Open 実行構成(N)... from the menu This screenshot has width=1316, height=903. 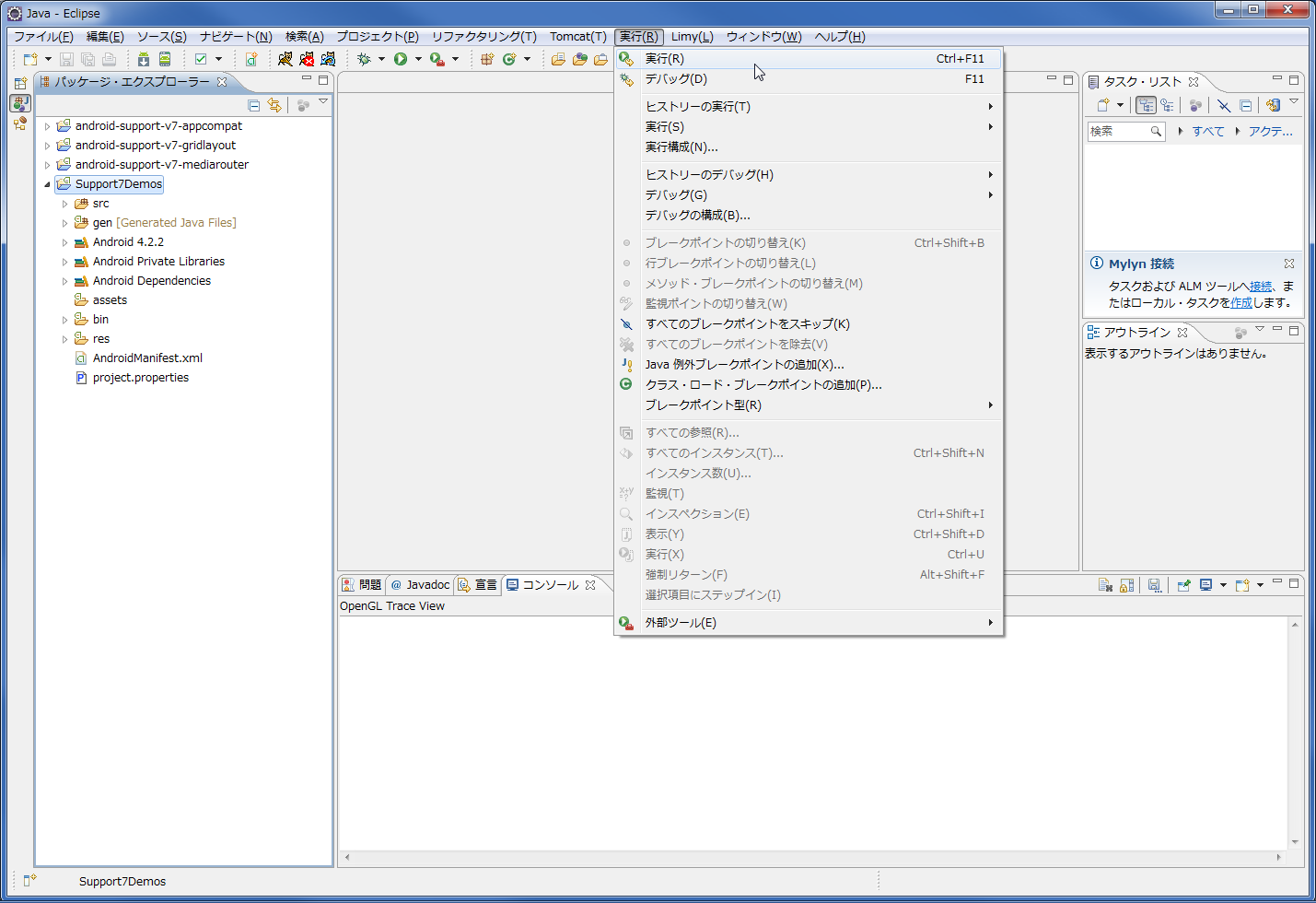[x=809, y=147]
